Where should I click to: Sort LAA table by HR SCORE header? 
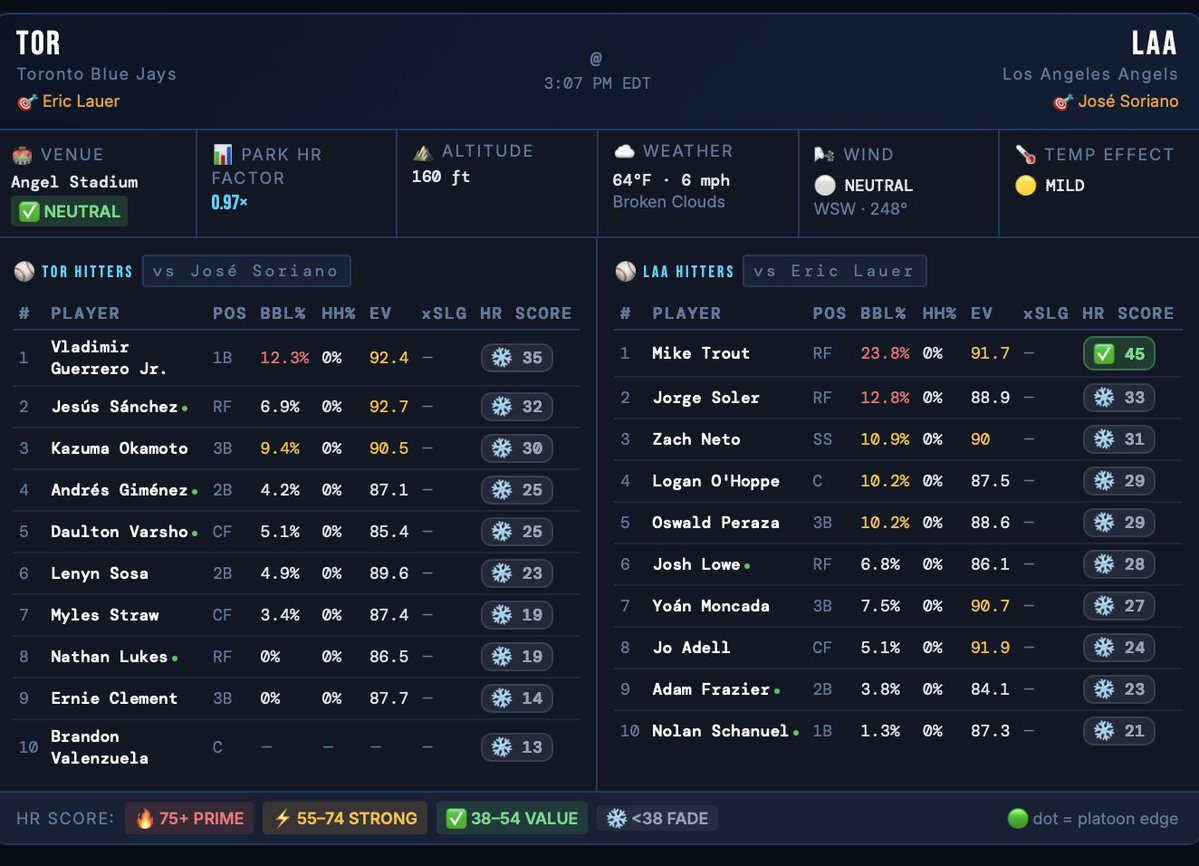[1127, 313]
